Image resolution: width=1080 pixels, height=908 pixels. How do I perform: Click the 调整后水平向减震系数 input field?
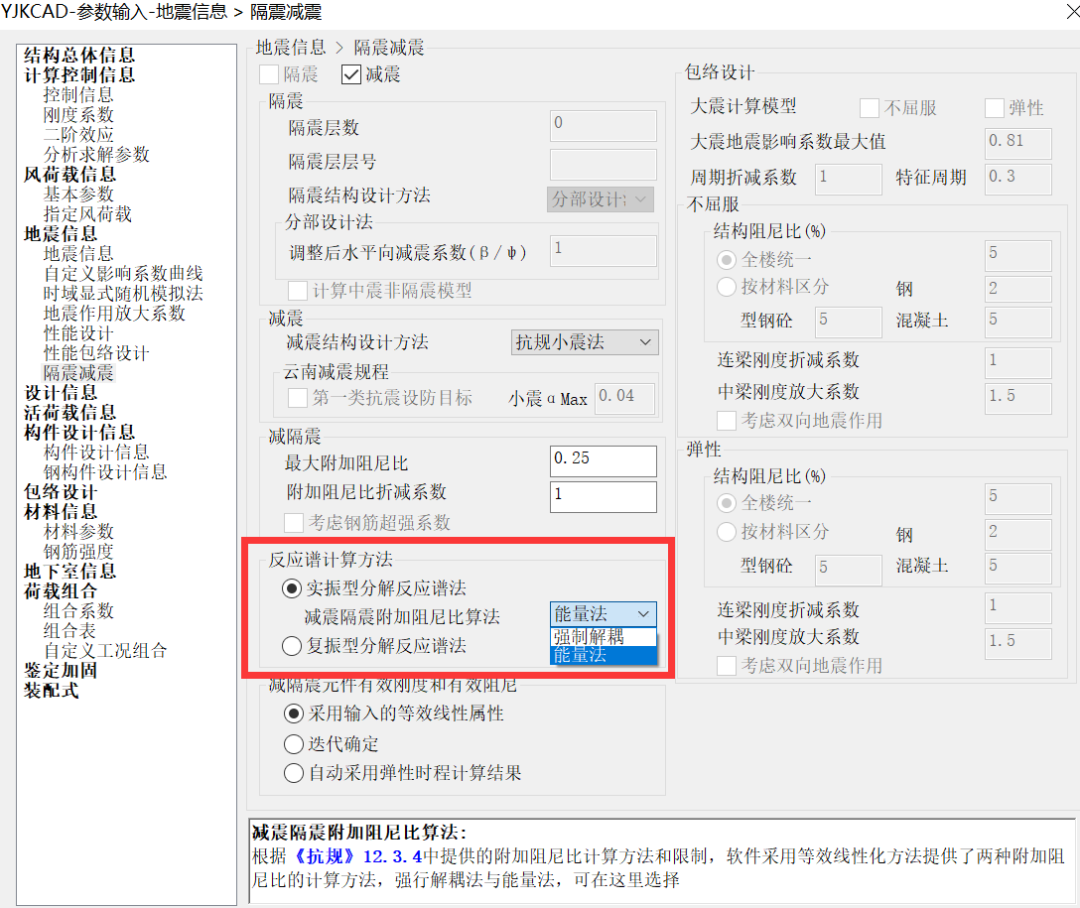click(x=603, y=251)
